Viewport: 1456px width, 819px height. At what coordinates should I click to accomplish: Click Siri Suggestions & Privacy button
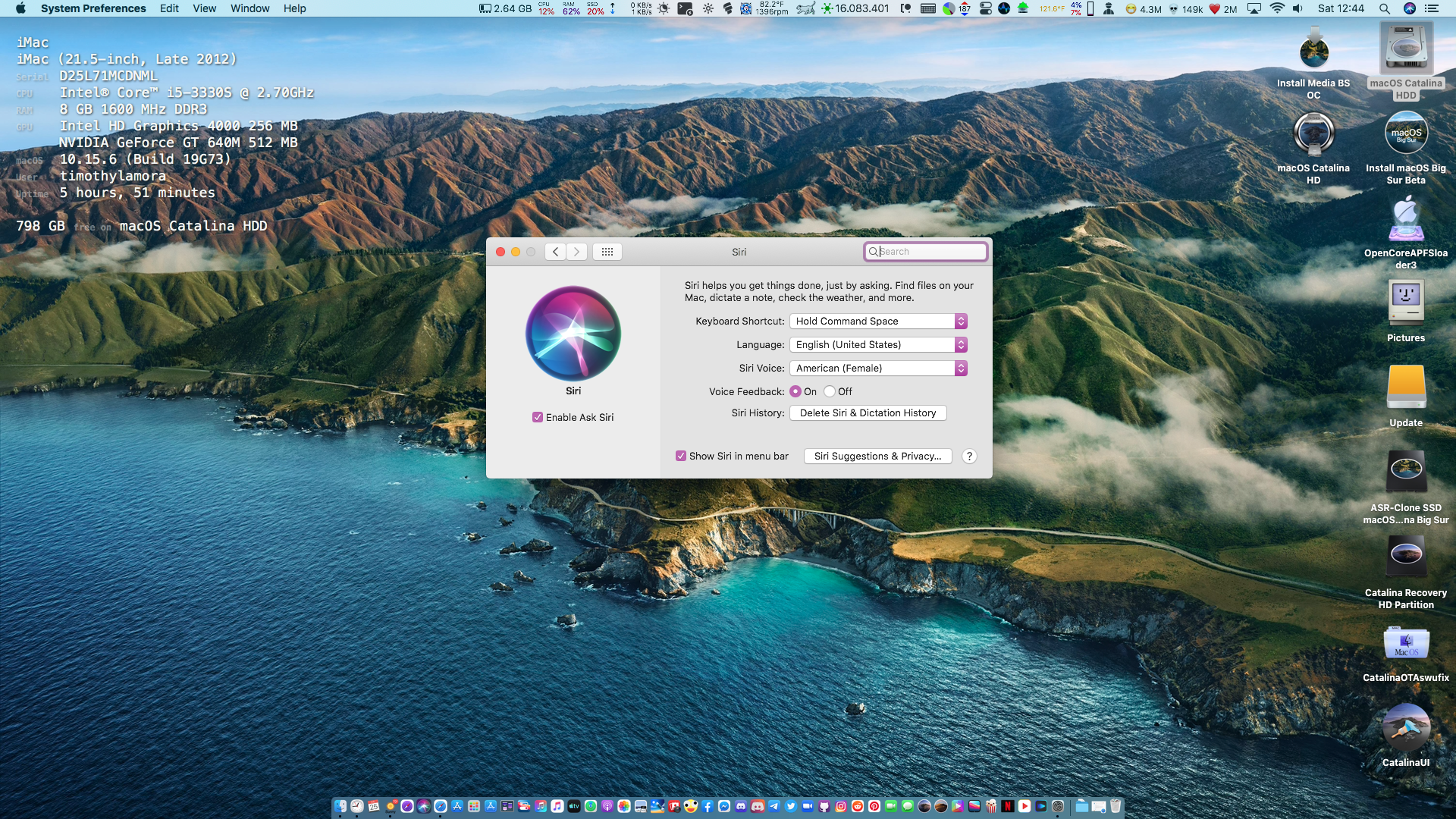(x=878, y=456)
